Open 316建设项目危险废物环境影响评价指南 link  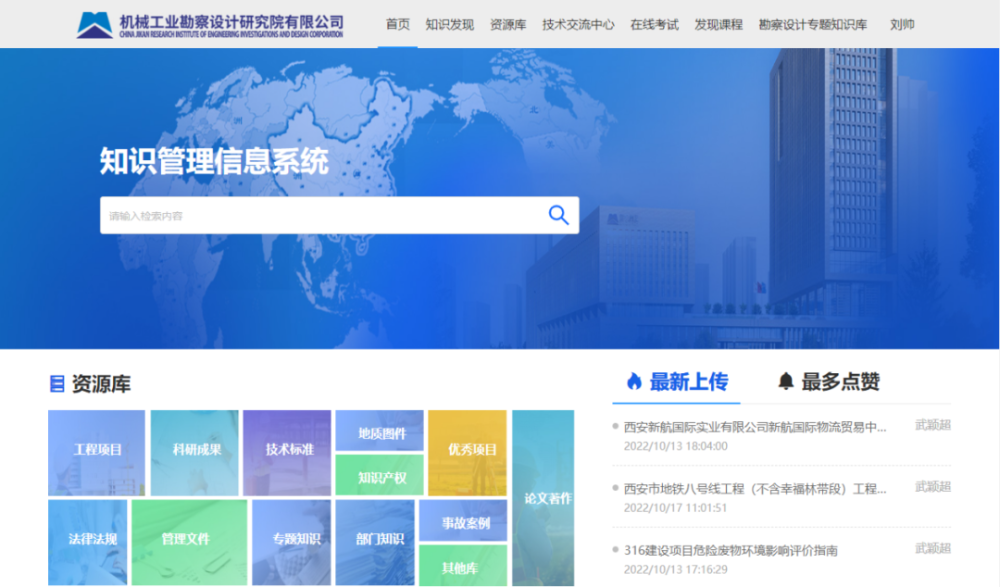[x=730, y=550]
